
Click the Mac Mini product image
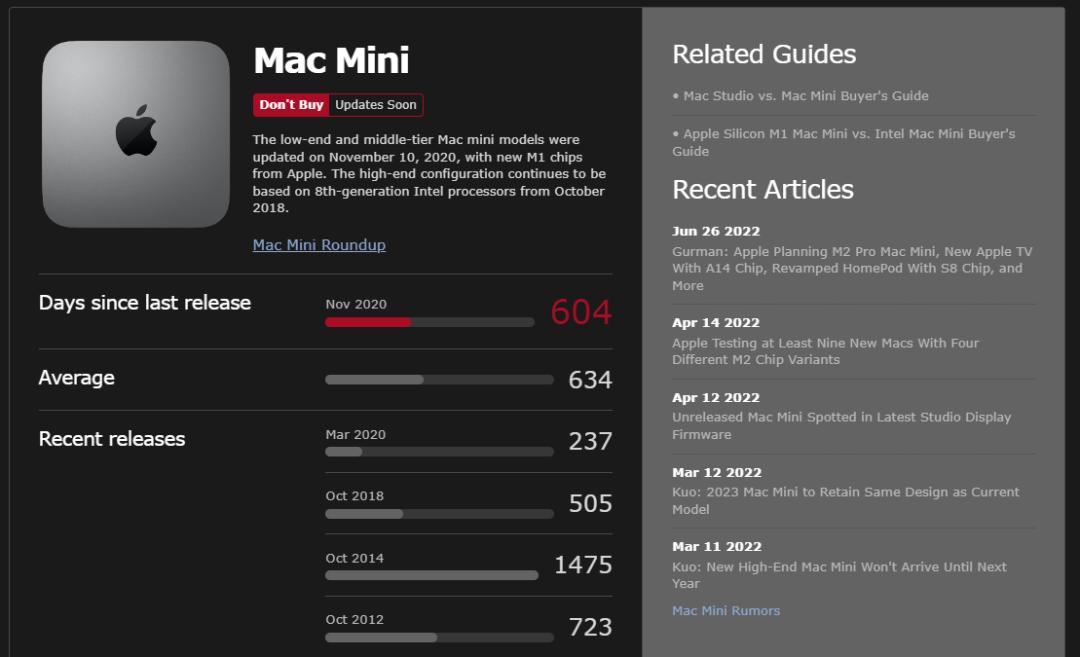(135, 133)
